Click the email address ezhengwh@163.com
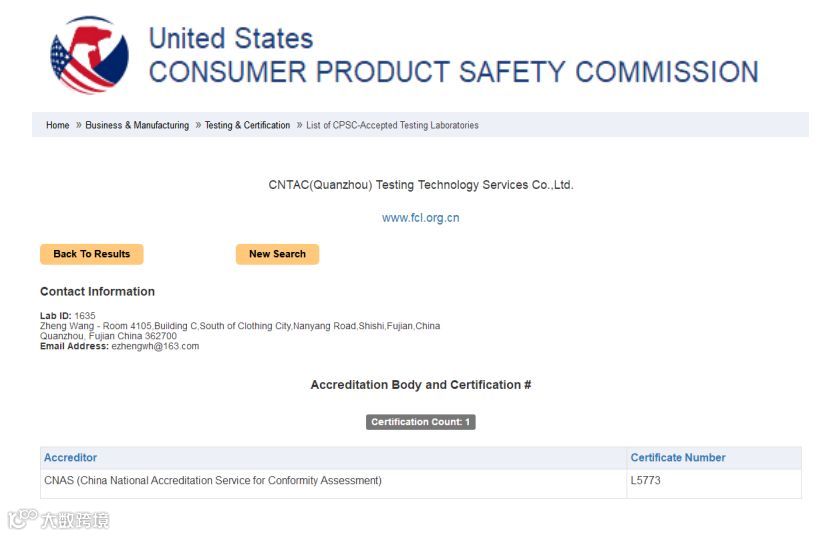 (155, 346)
